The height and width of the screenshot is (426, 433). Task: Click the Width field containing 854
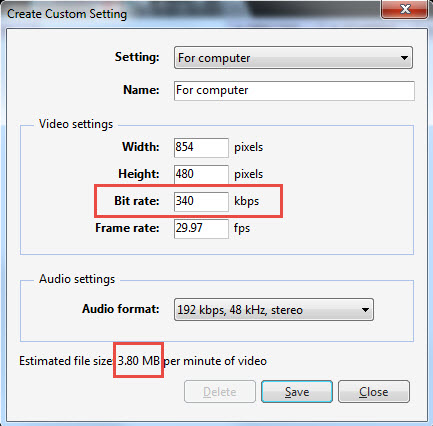click(201, 147)
